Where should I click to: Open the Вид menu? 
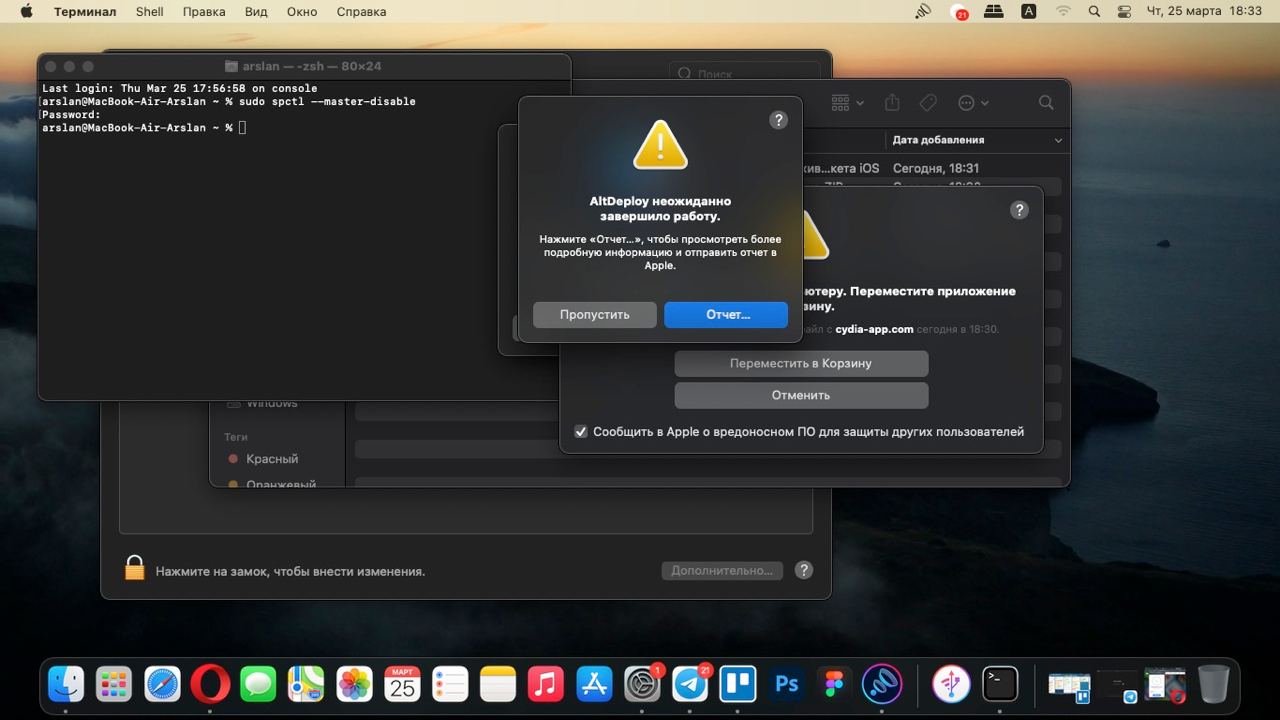256,12
